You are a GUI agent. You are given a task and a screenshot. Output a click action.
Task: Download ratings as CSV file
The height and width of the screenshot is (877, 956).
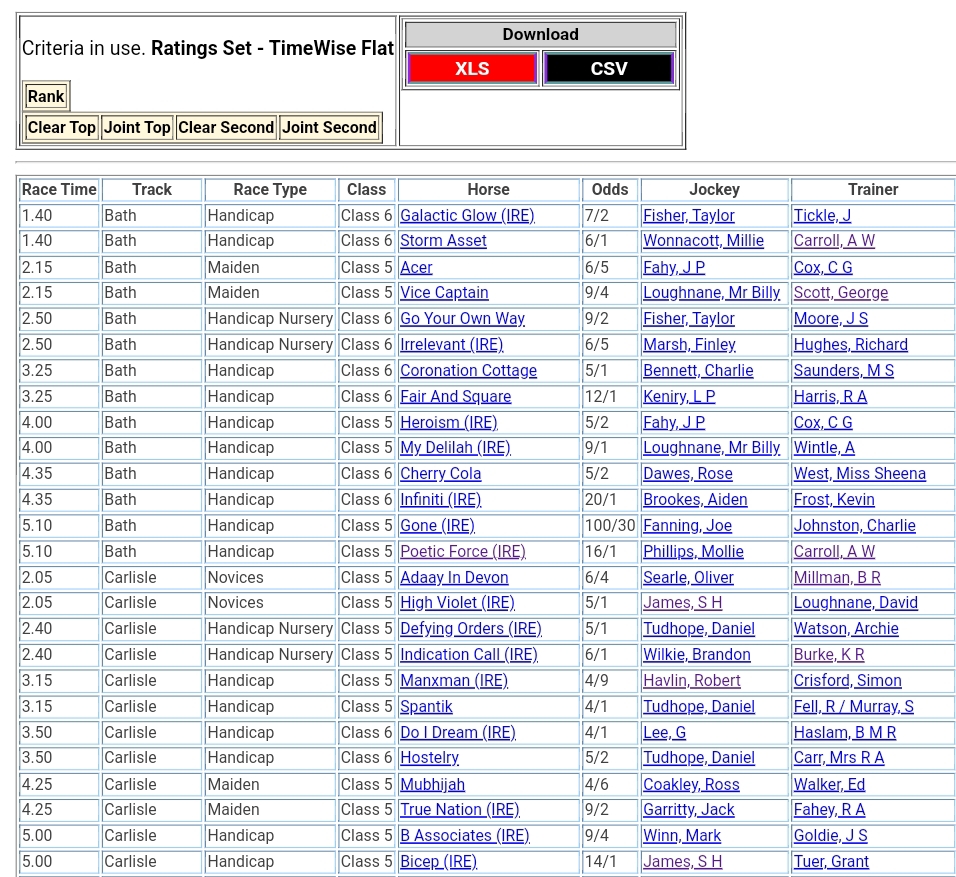coord(608,68)
